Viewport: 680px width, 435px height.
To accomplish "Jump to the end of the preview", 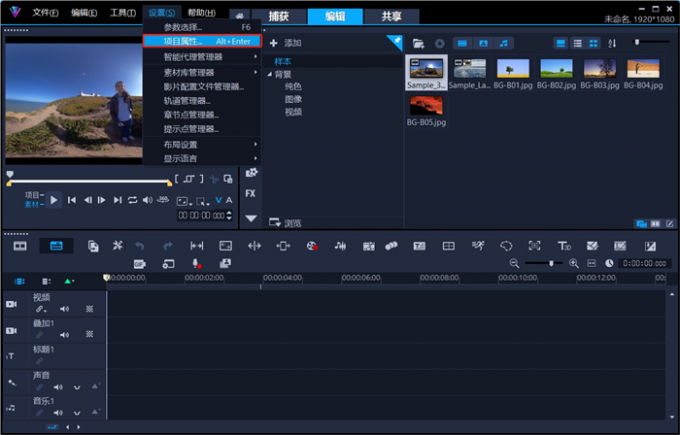I will point(117,200).
